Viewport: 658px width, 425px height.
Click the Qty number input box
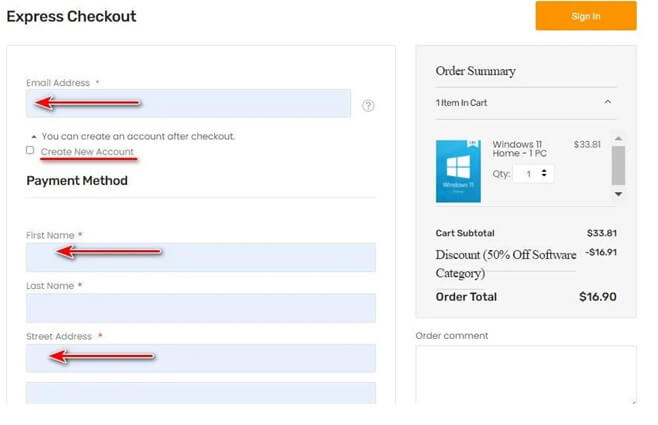[525, 173]
